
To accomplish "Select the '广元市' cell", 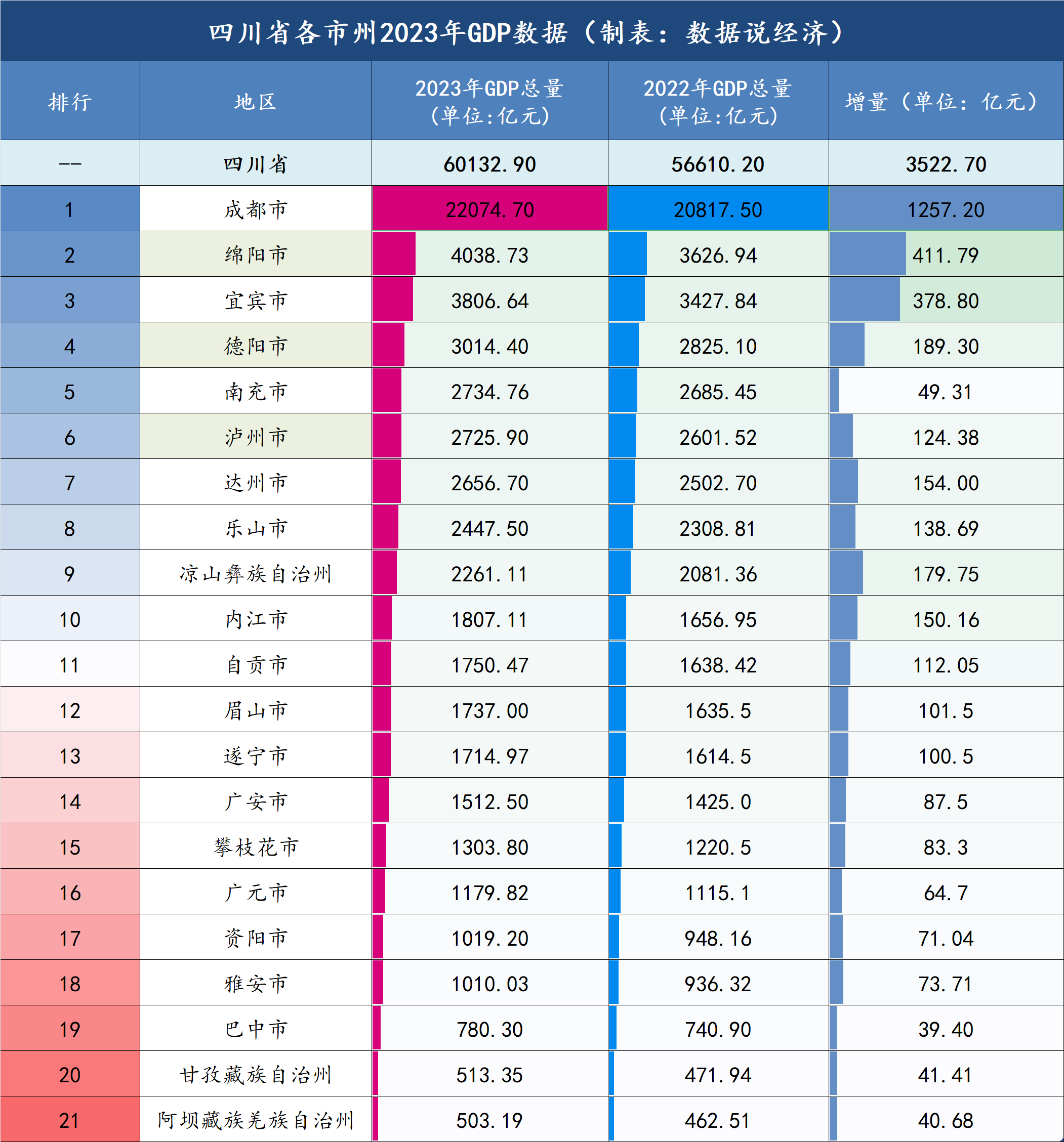I will click(255, 893).
